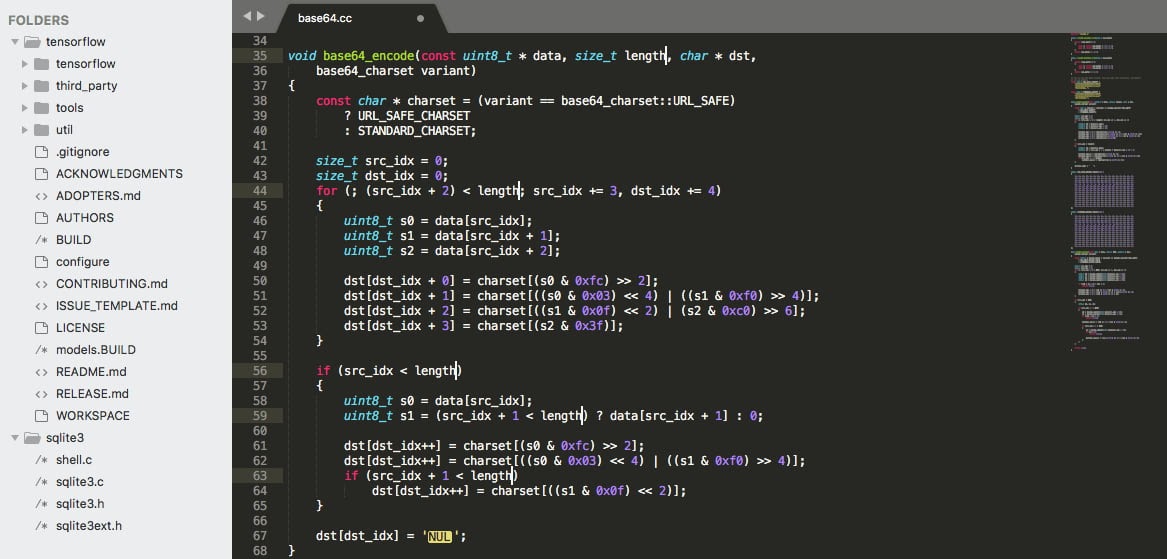Click the sqlite3.c source icon

[x=42, y=482]
